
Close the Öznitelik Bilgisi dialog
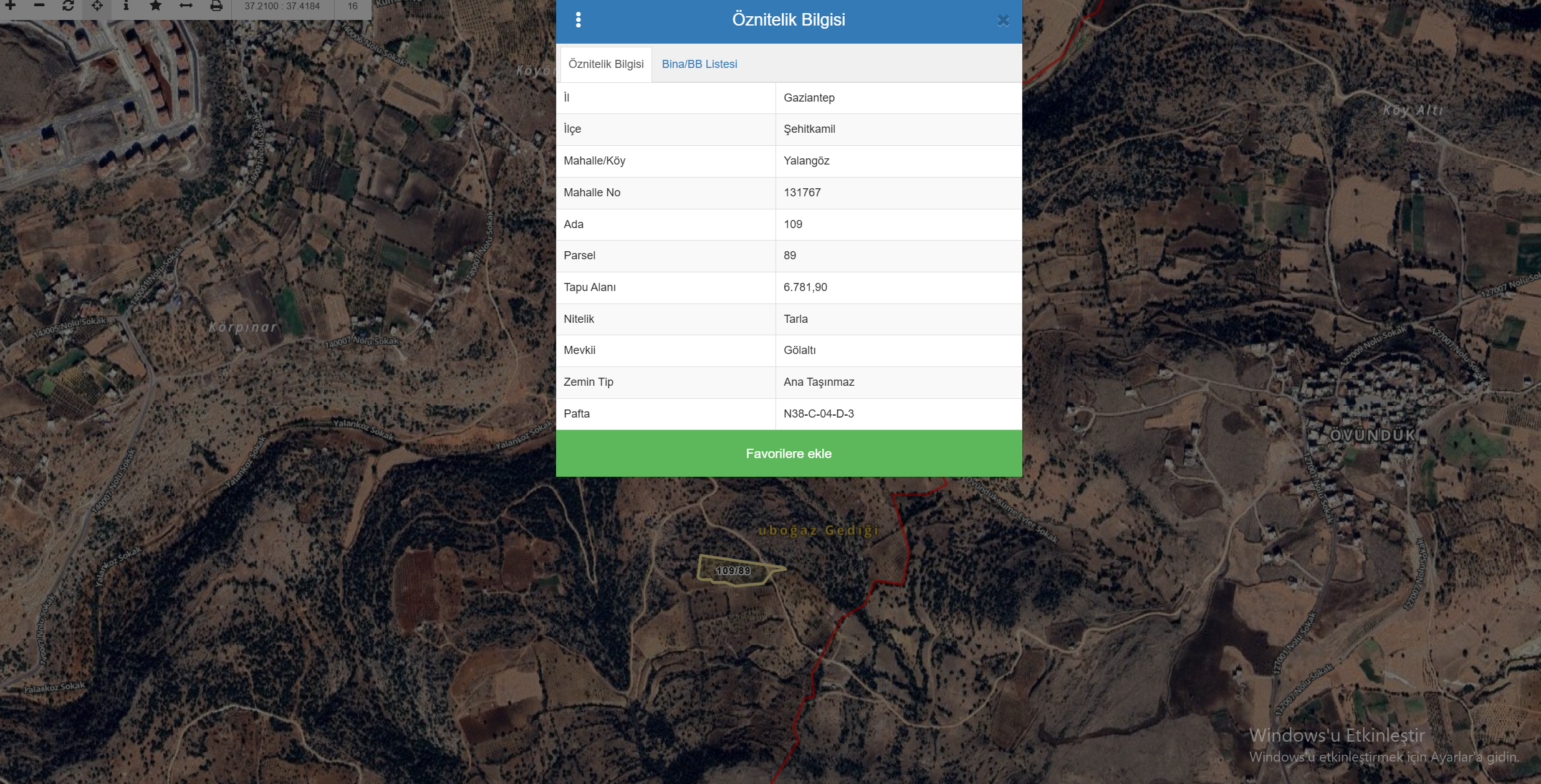(x=1003, y=21)
